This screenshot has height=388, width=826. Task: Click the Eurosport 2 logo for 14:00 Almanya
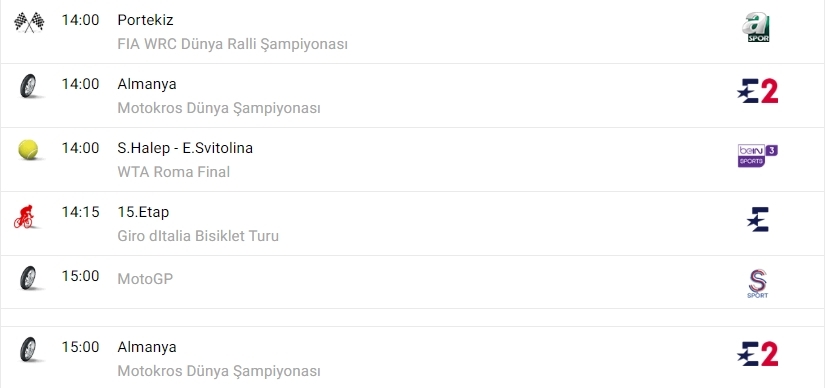[758, 91]
